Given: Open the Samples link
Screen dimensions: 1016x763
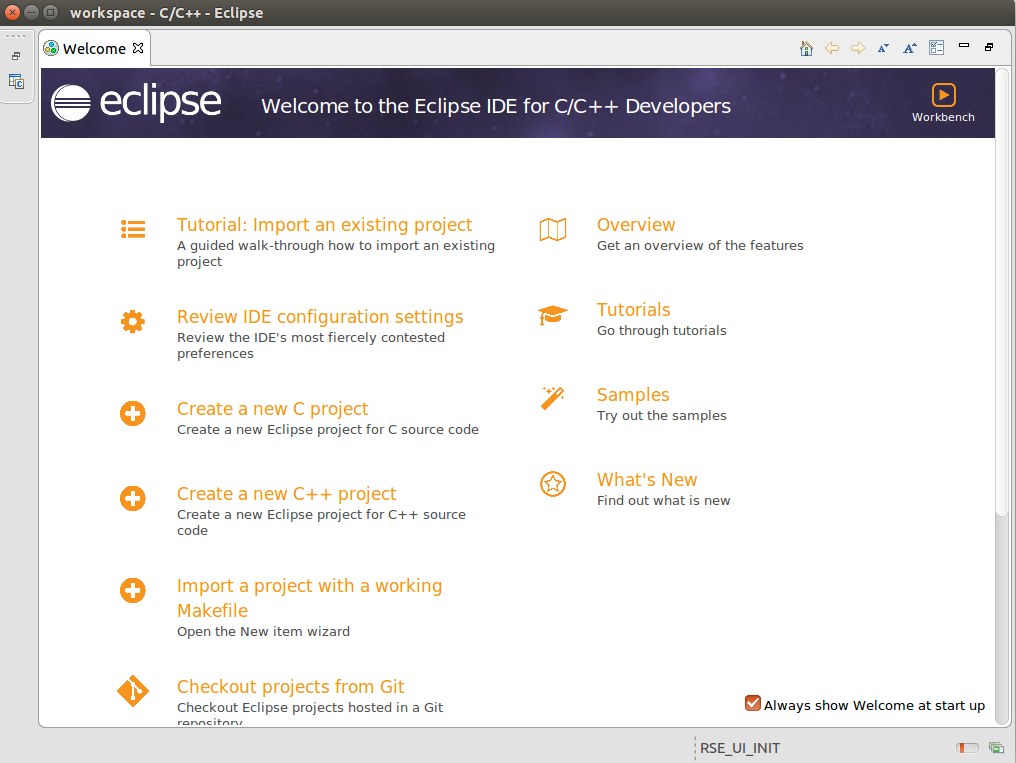Looking at the screenshot, I should (x=633, y=394).
